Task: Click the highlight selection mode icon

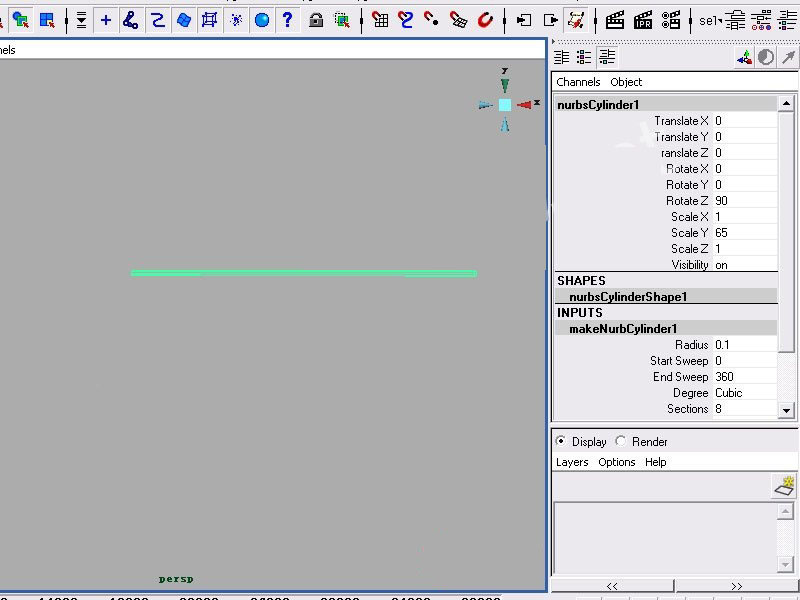Action: tap(342, 20)
